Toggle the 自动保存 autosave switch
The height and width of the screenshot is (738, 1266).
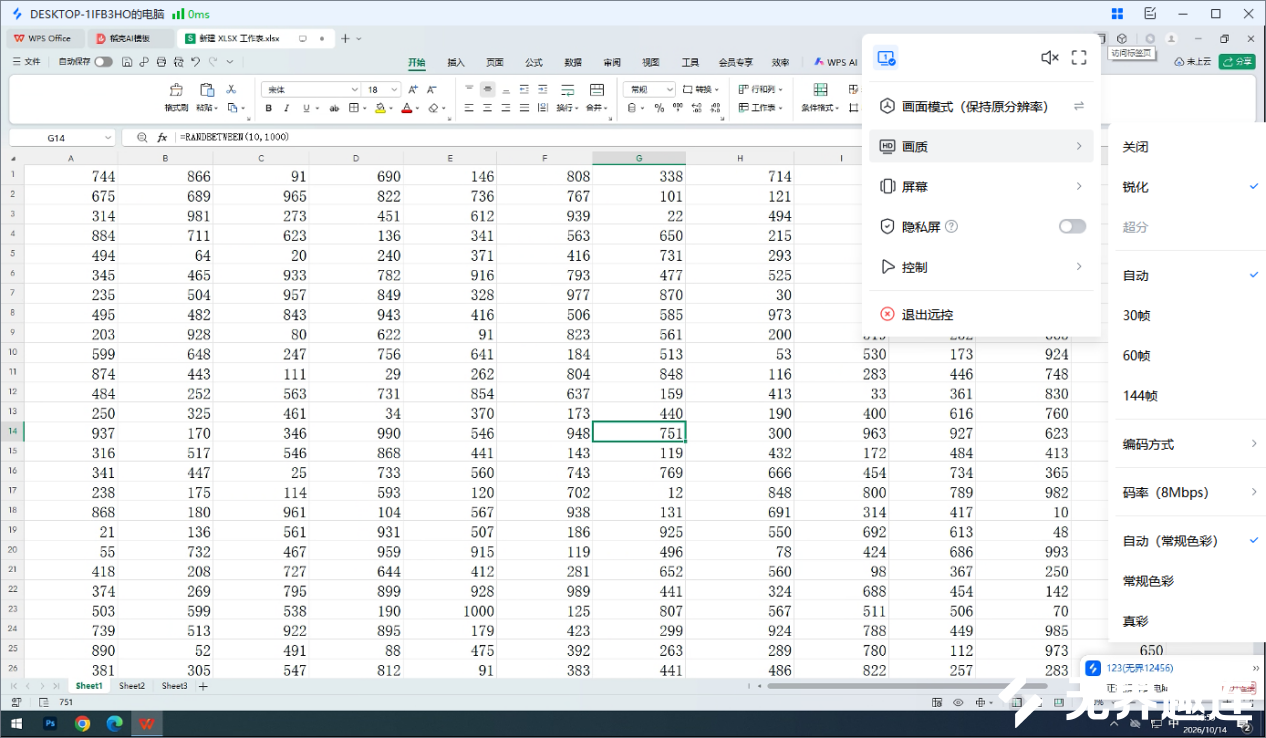tap(103, 62)
